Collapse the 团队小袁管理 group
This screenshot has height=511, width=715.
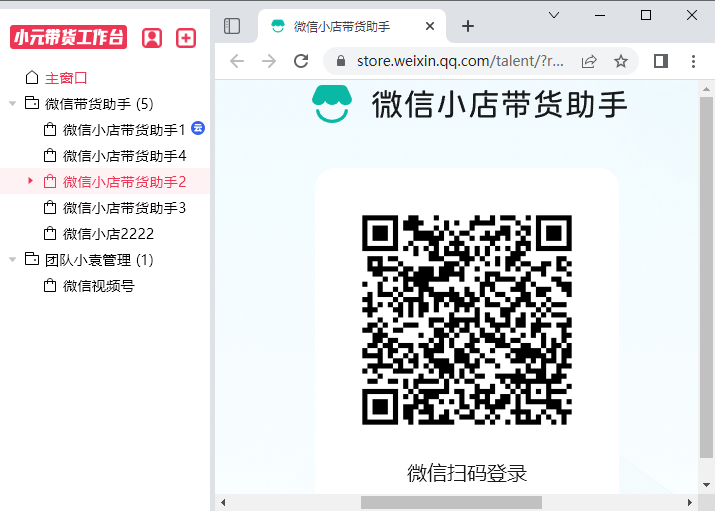(12, 259)
